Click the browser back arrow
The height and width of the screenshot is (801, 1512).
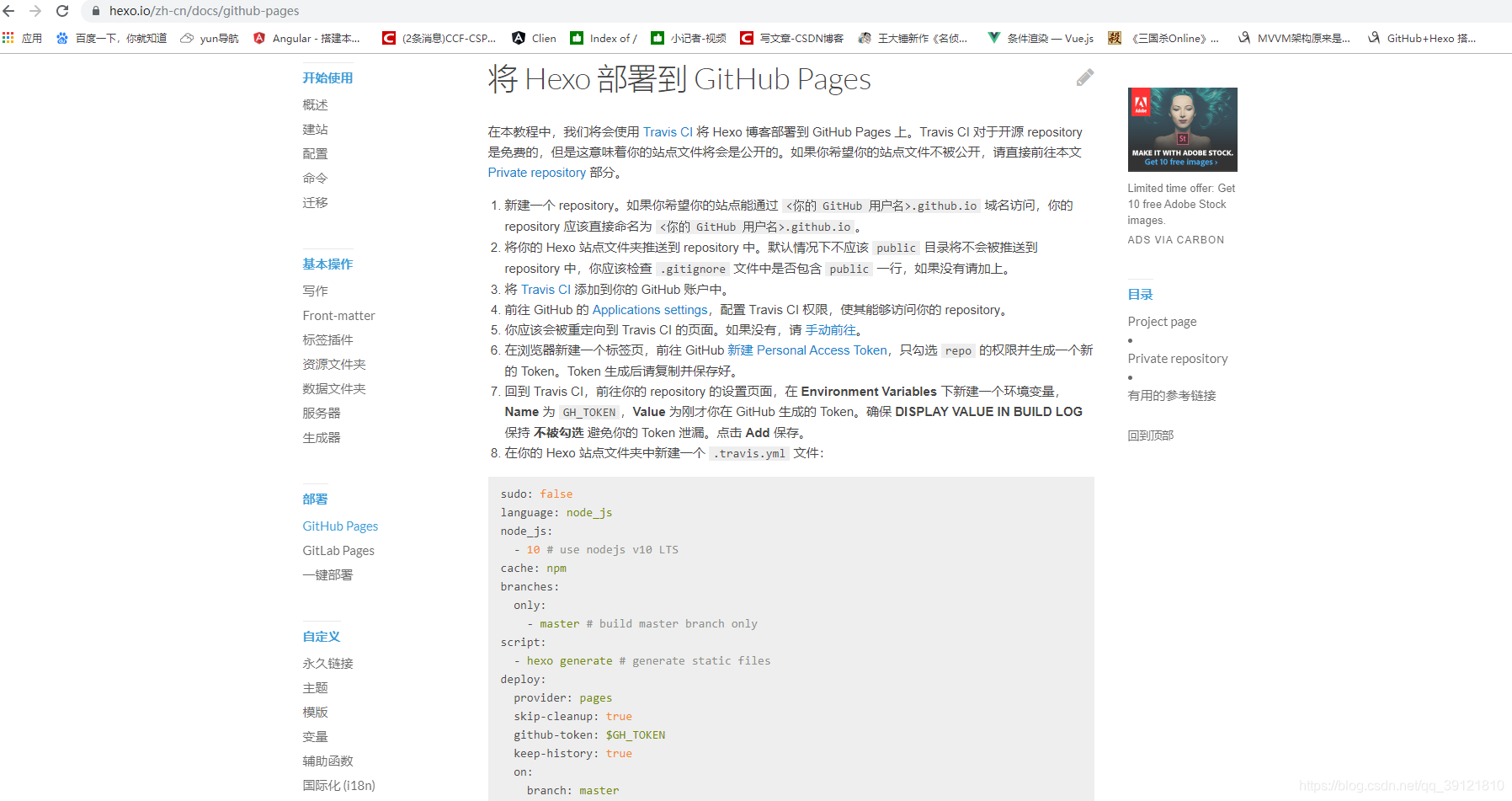[x=9, y=11]
